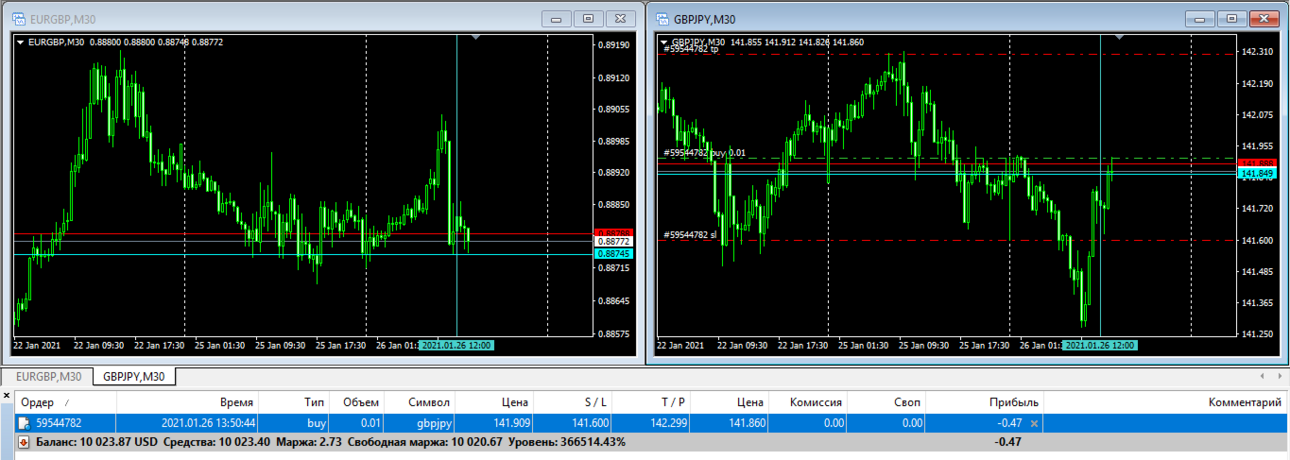Click the 141.849 cyan price label
This screenshot has width=1290, height=460.
click(x=1256, y=173)
